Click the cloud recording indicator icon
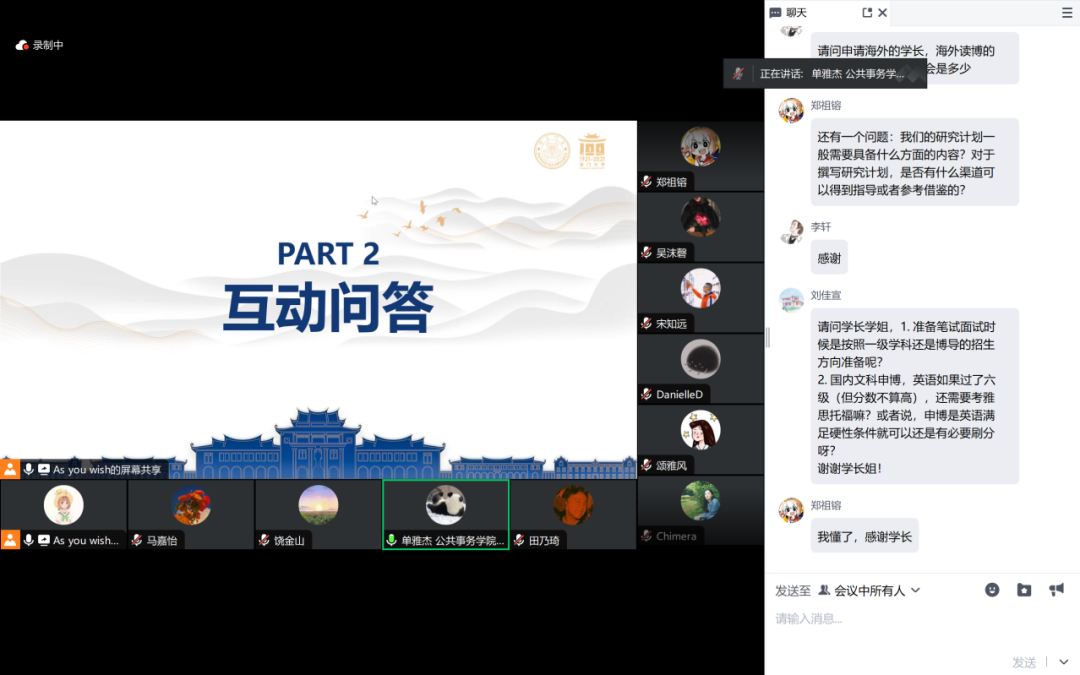This screenshot has width=1080, height=675. click(x=22, y=45)
